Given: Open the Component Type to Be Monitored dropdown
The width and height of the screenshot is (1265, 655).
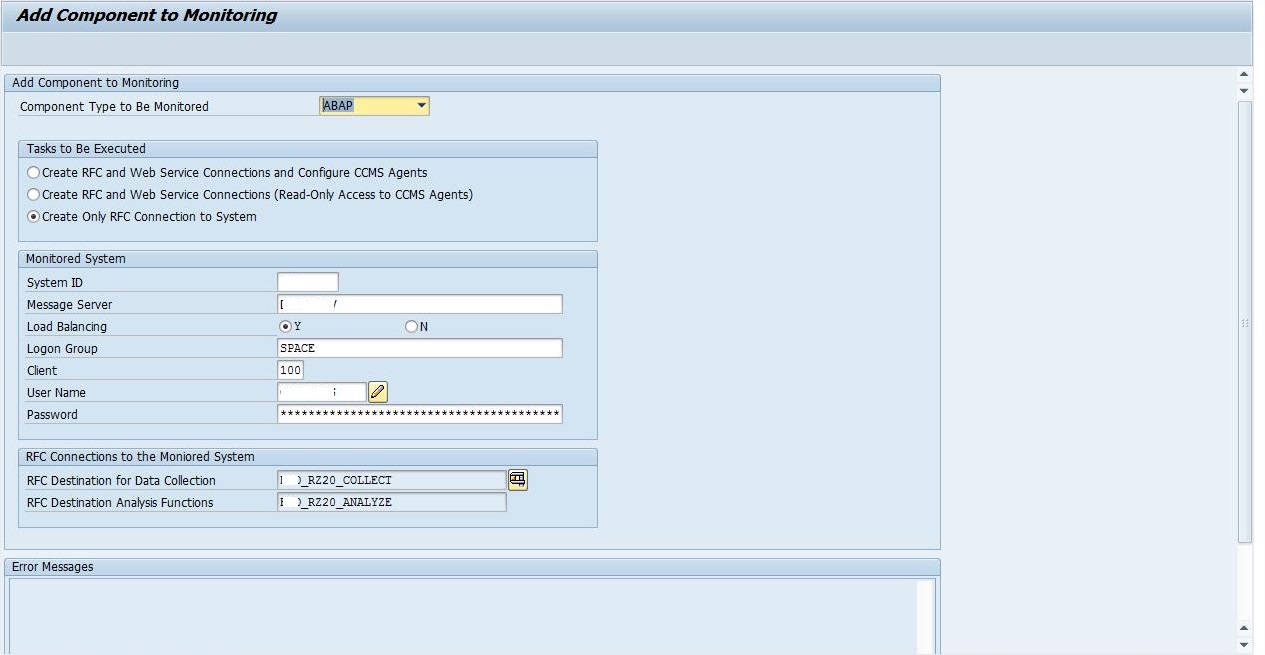Looking at the screenshot, I should pos(421,105).
